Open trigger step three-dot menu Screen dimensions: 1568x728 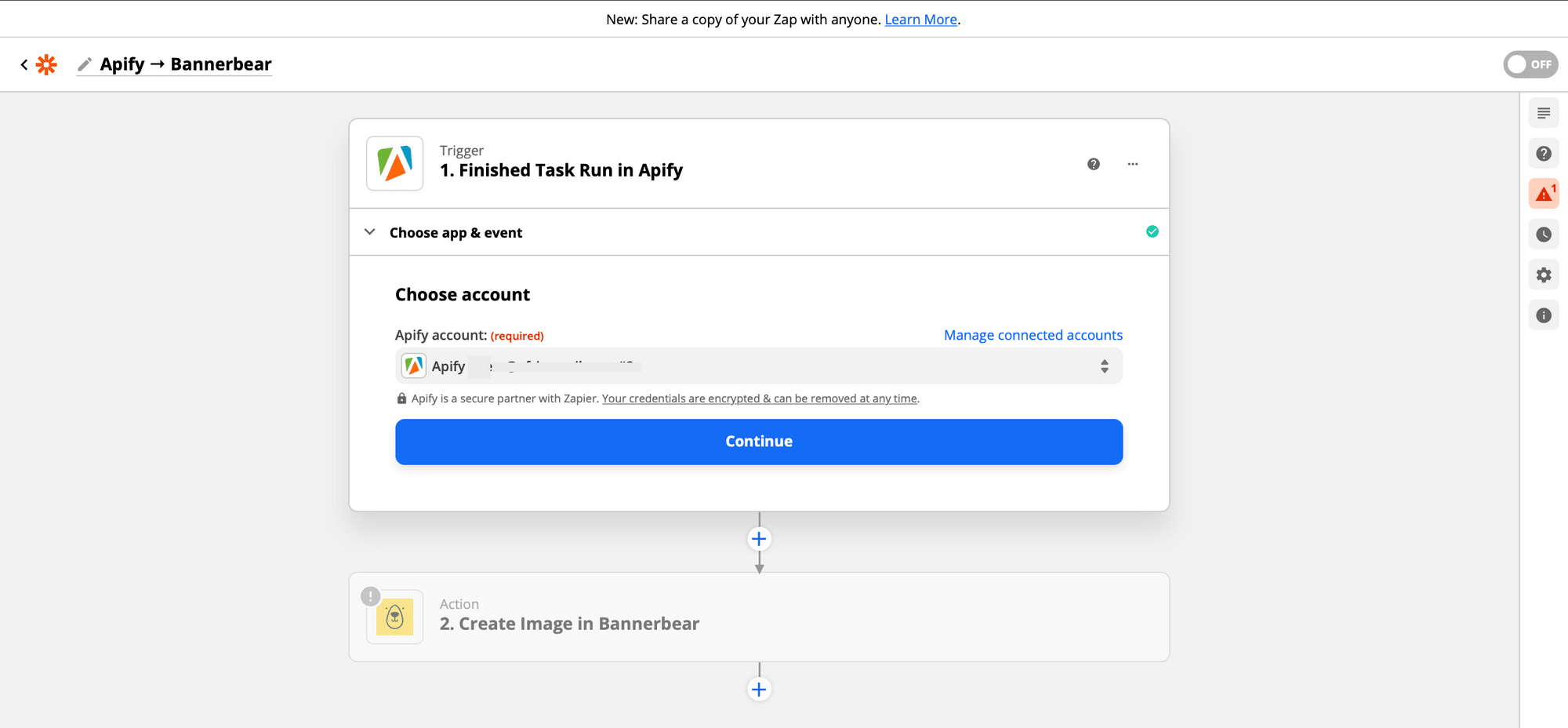tap(1133, 164)
